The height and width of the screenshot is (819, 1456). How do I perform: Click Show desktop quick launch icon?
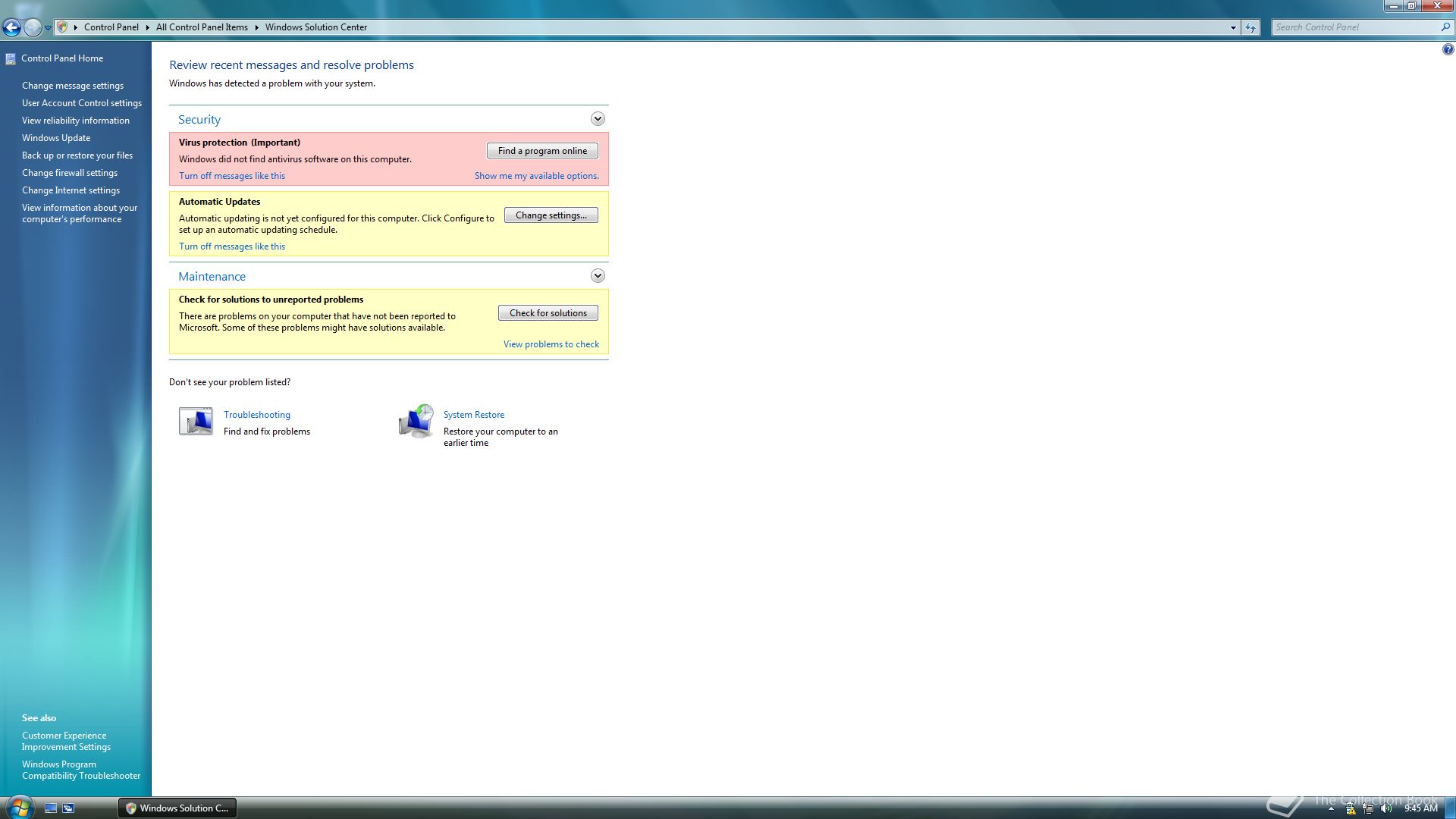pyautogui.click(x=51, y=808)
